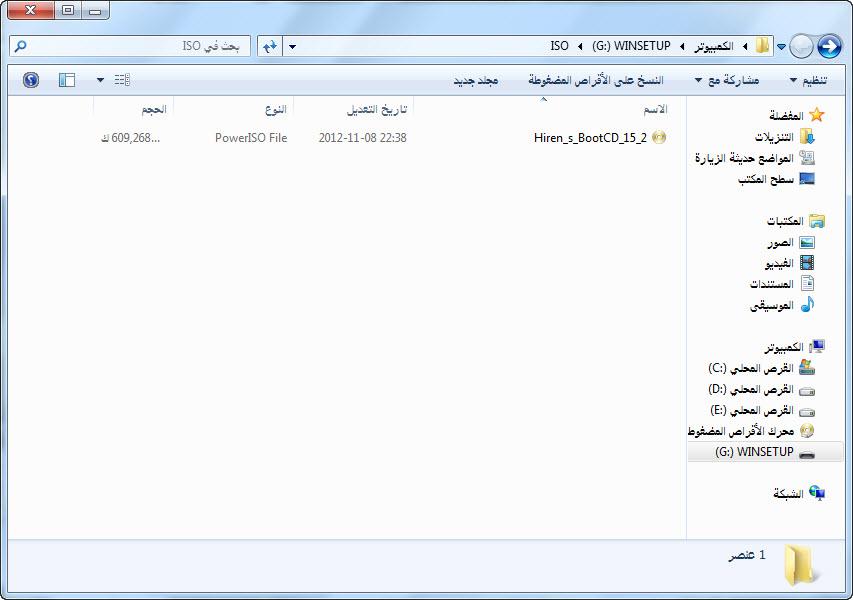Select Local Disk (C:) in sidebar
853x600 pixels.
[751, 368]
